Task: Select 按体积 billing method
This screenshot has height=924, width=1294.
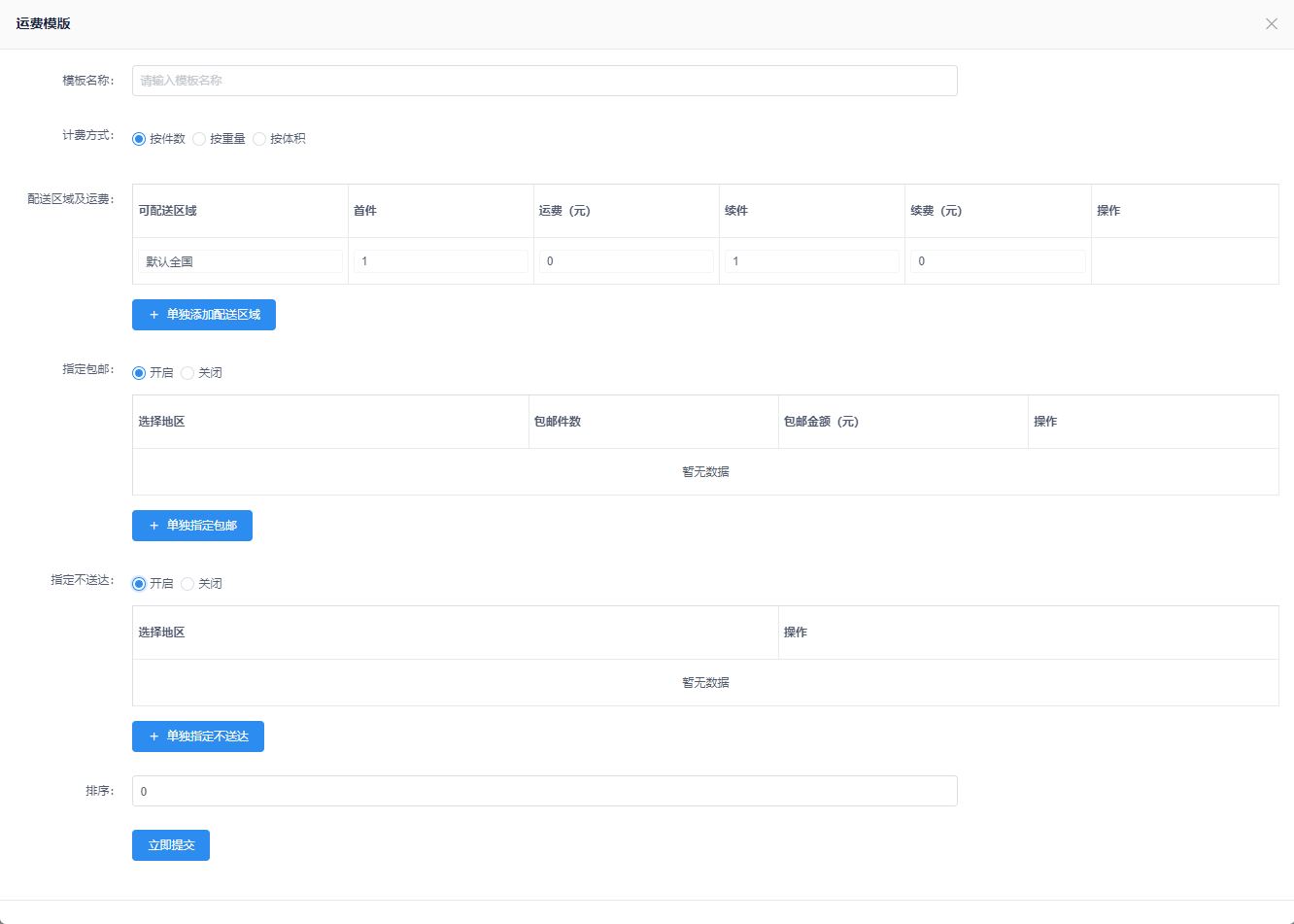Action: [259, 139]
